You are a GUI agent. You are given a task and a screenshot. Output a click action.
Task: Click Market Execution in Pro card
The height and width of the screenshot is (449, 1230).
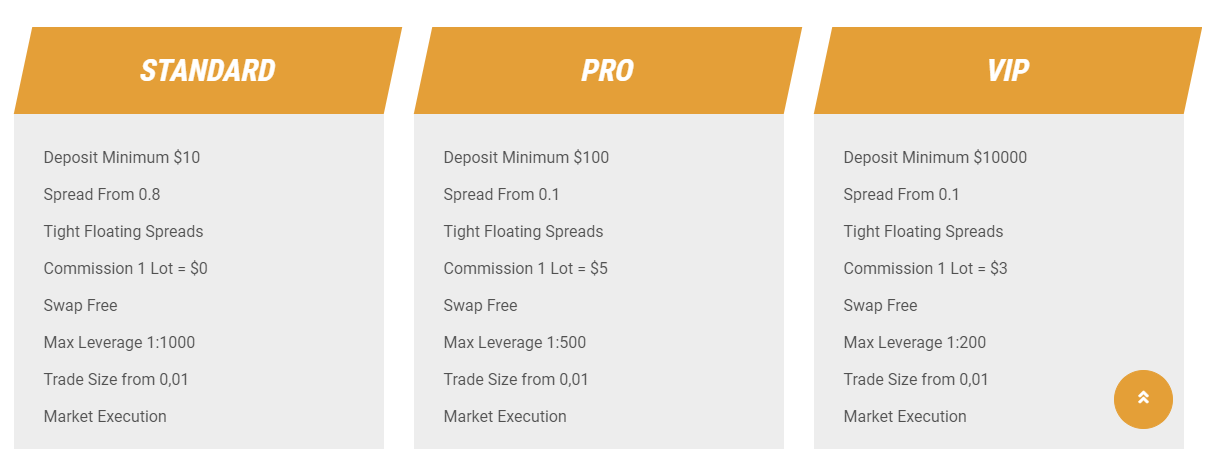[505, 416]
